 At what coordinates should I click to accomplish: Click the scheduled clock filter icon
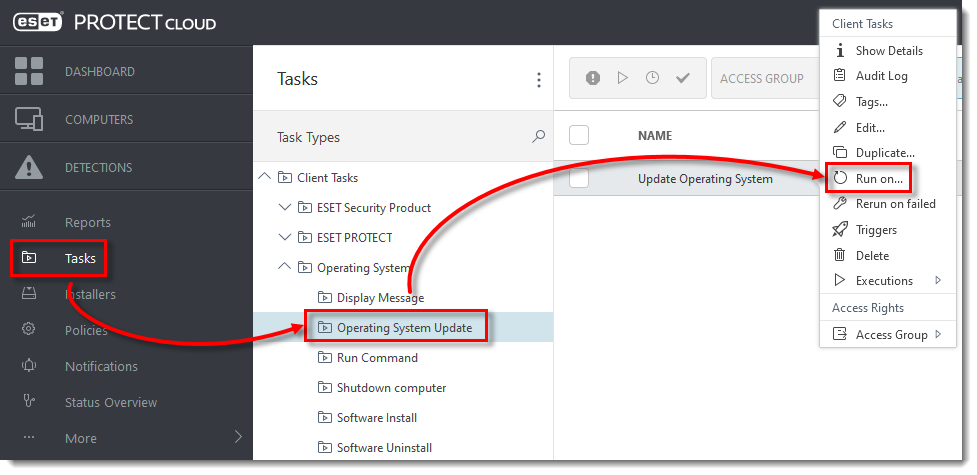652,78
